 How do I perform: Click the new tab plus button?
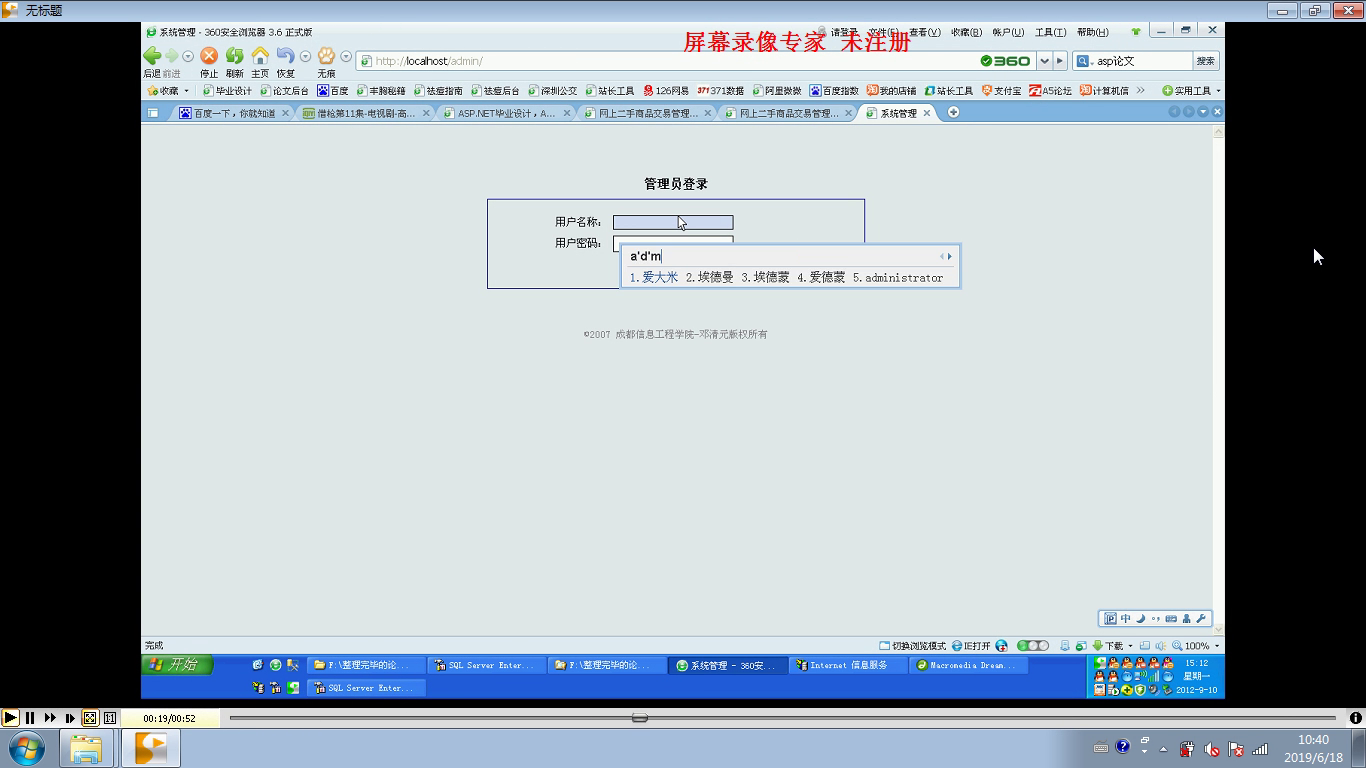tap(953, 112)
